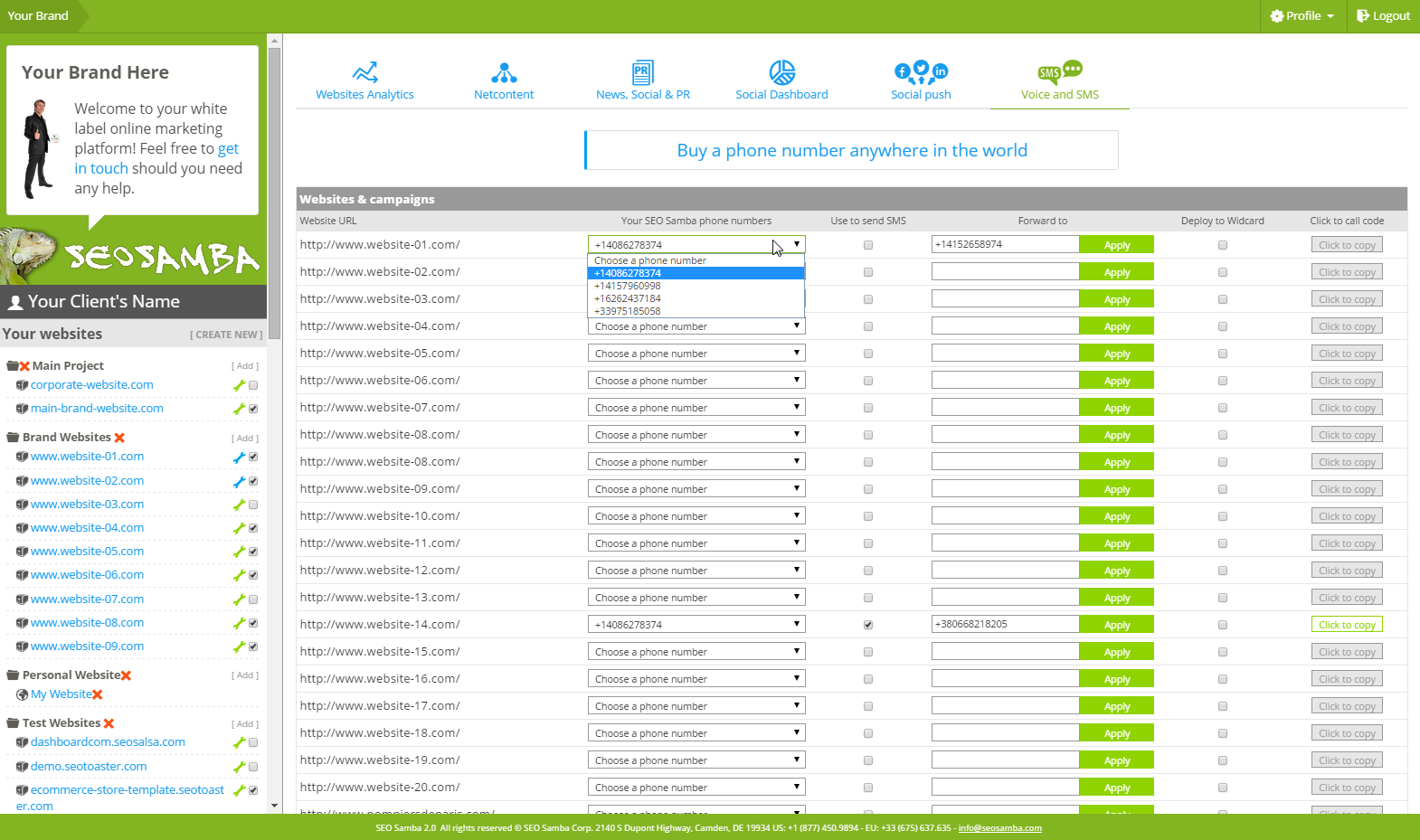Delete Personal Website group red X
The width and height of the screenshot is (1420, 840).
pyautogui.click(x=126, y=675)
